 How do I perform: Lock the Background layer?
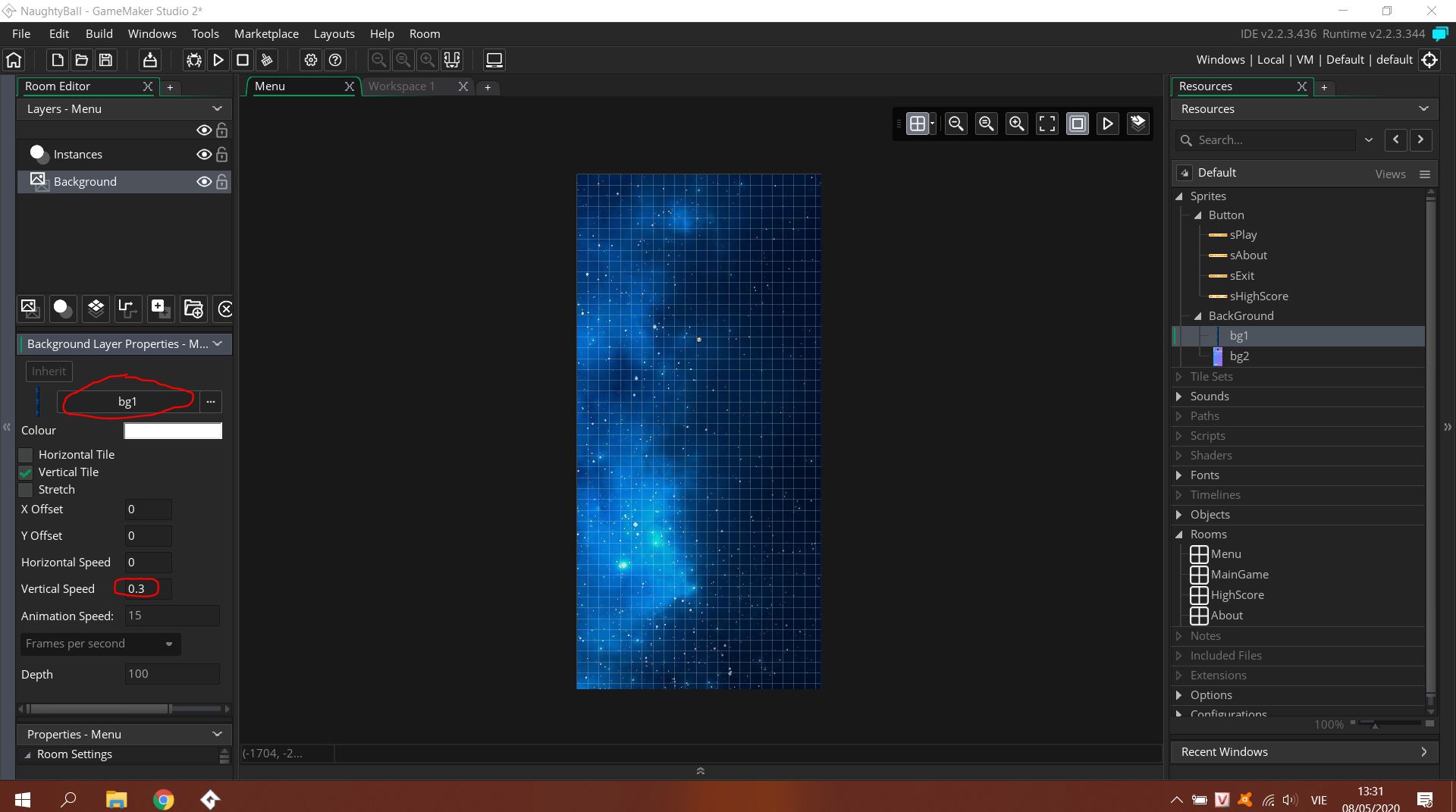pyautogui.click(x=221, y=182)
